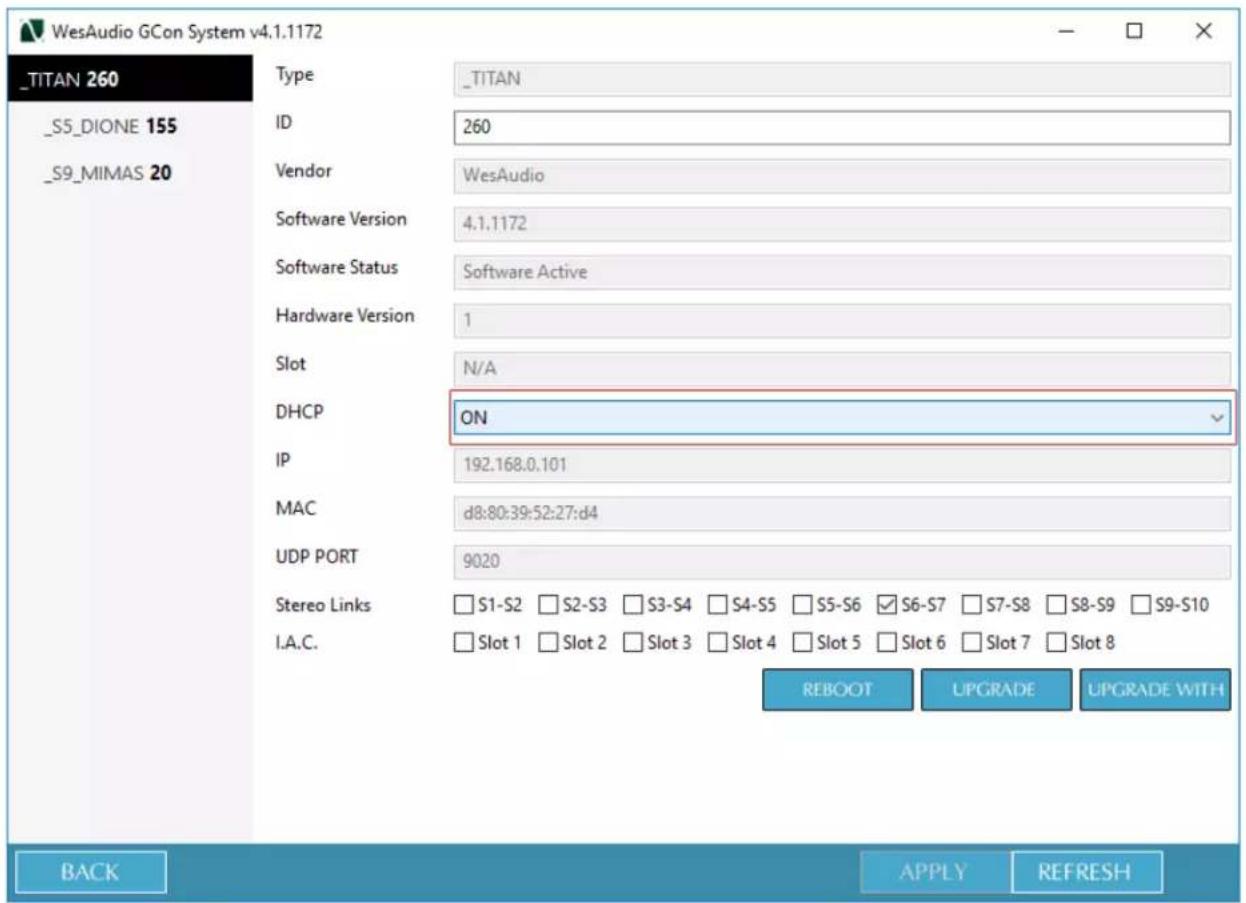Click the REFRESH button

1087,872
